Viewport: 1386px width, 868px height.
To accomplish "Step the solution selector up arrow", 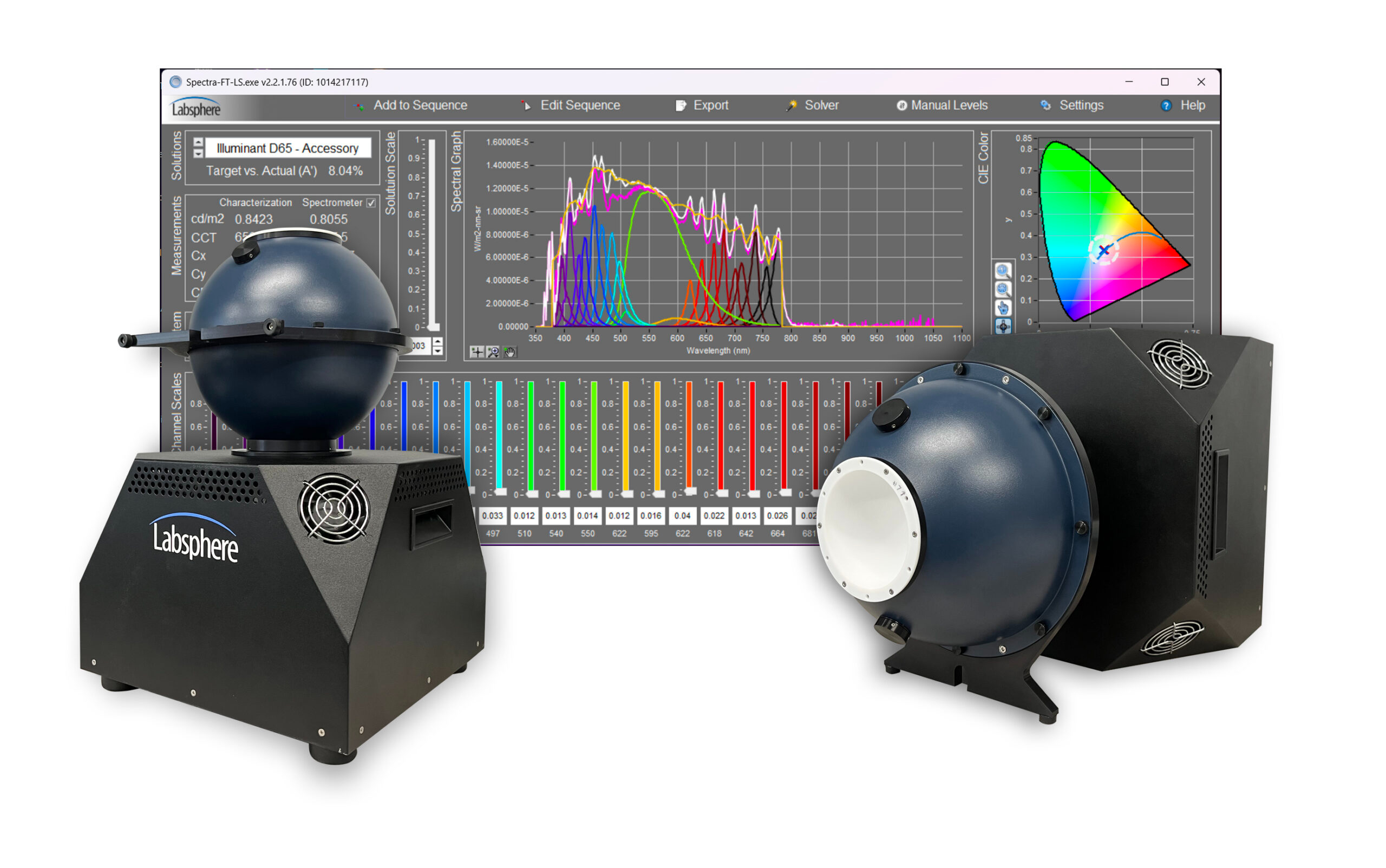I will (198, 142).
